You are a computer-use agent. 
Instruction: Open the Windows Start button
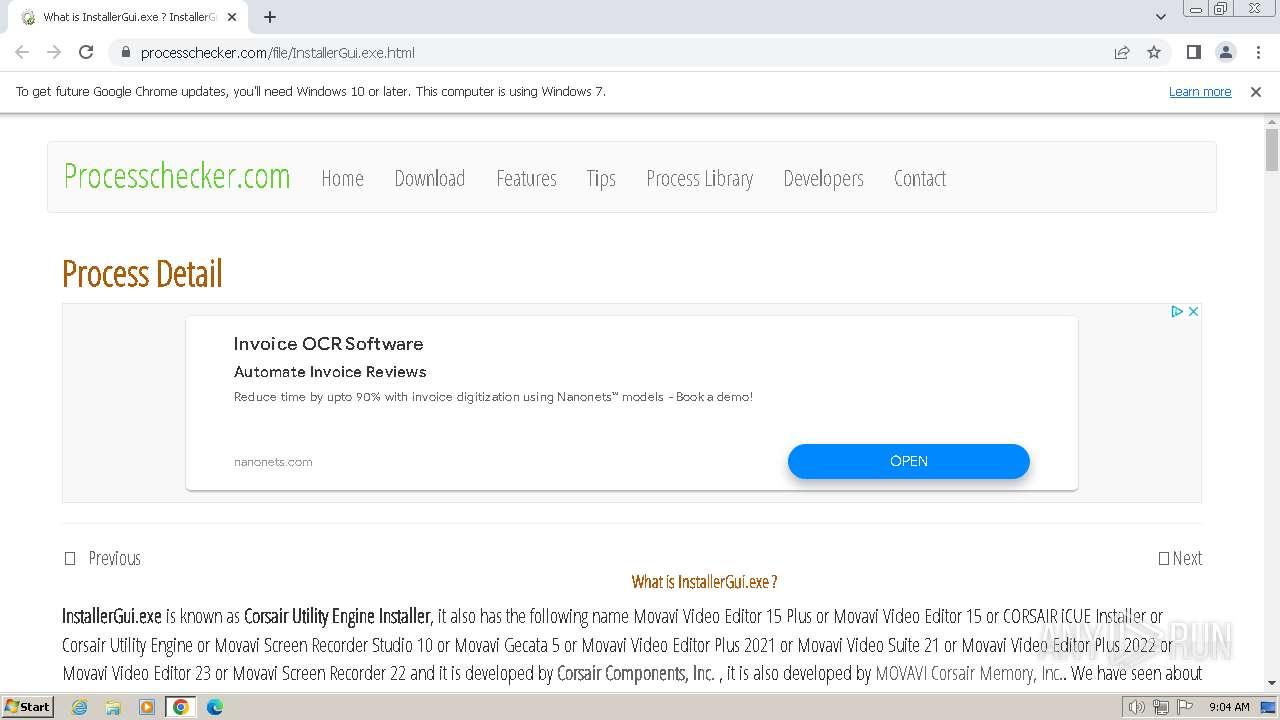pos(27,706)
